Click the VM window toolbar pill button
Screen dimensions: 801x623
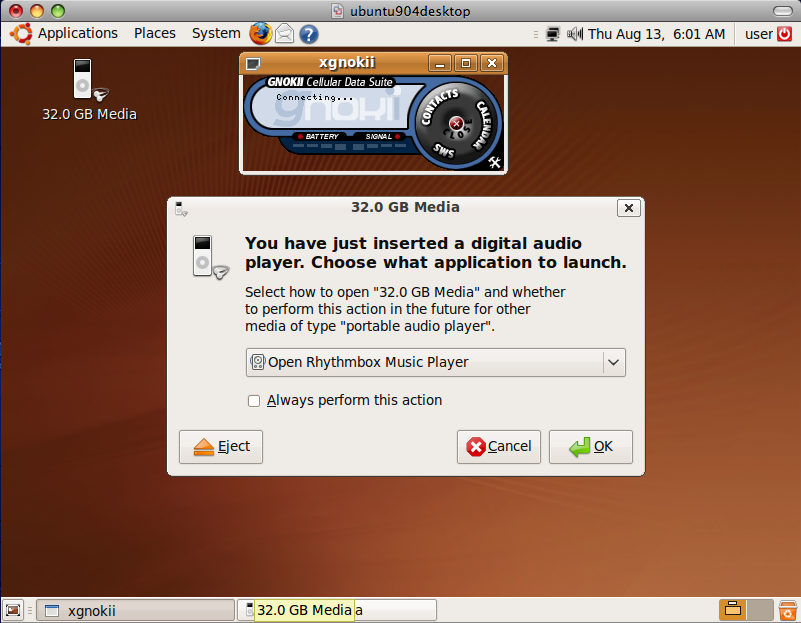(783, 11)
